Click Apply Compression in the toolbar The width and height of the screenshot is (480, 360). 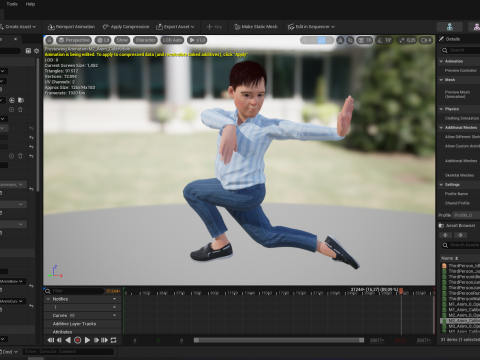[x=126, y=27]
